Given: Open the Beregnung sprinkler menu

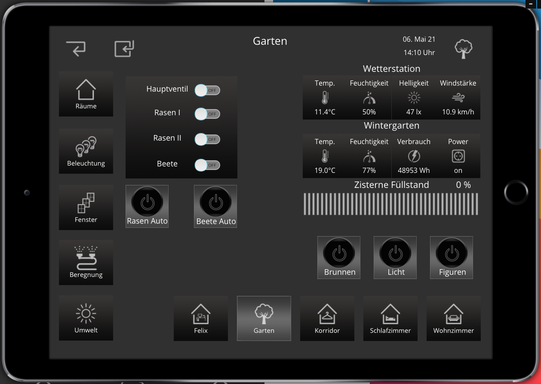Looking at the screenshot, I should click(x=86, y=262).
